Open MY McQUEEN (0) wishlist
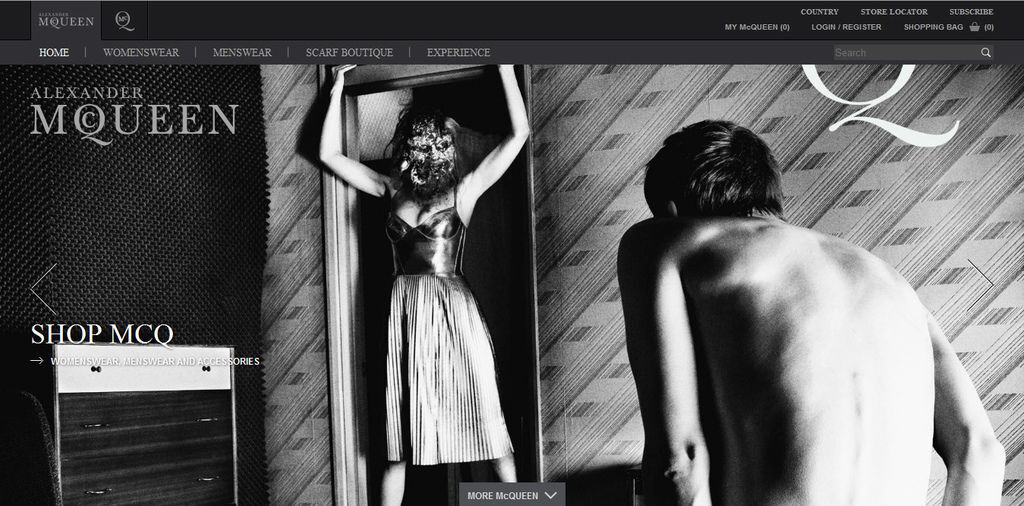This screenshot has width=1024, height=506. pos(758,27)
